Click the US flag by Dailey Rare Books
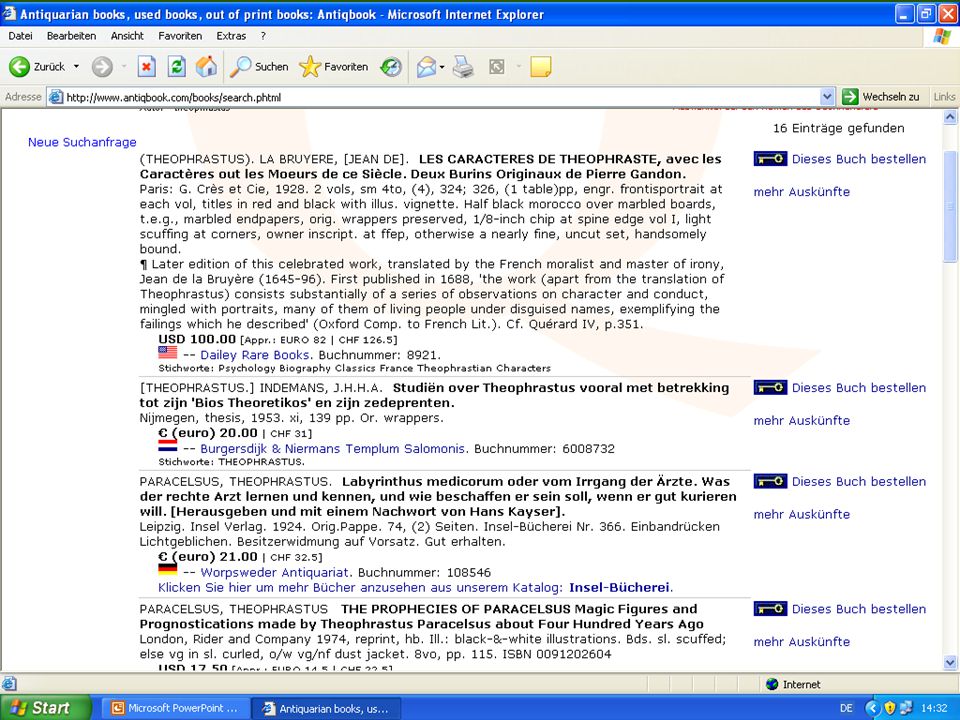Image resolution: width=960 pixels, height=720 pixels. coord(168,353)
